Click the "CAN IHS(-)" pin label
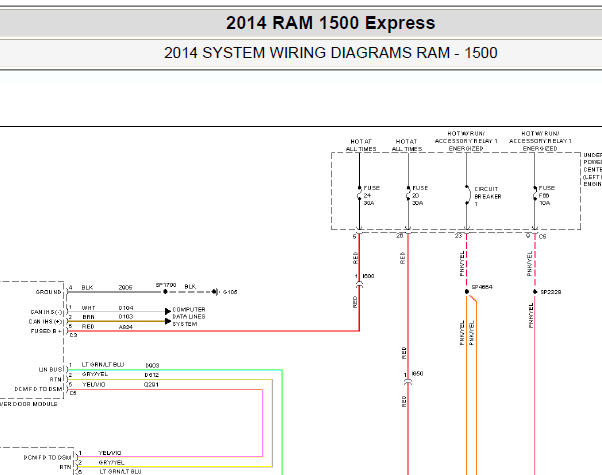This screenshot has width=602, height=475. pos(47,312)
